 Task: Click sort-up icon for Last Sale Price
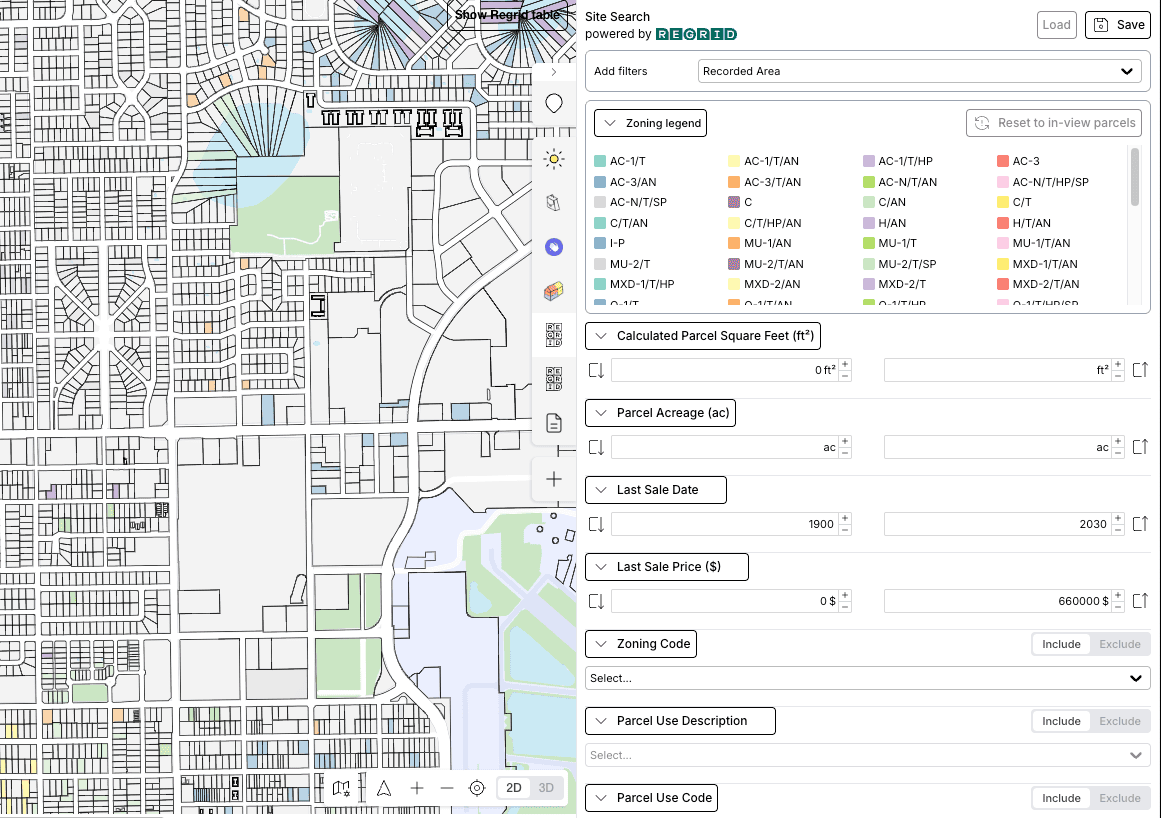[1140, 601]
